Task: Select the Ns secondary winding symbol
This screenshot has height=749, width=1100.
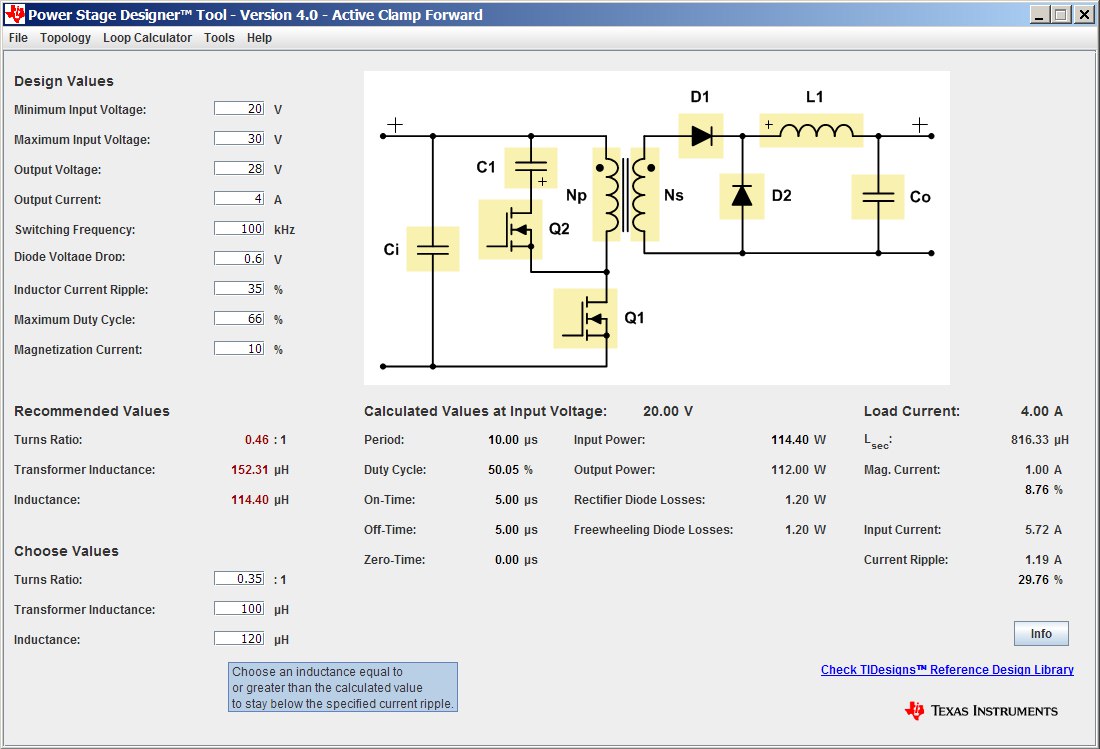Action: click(645, 194)
